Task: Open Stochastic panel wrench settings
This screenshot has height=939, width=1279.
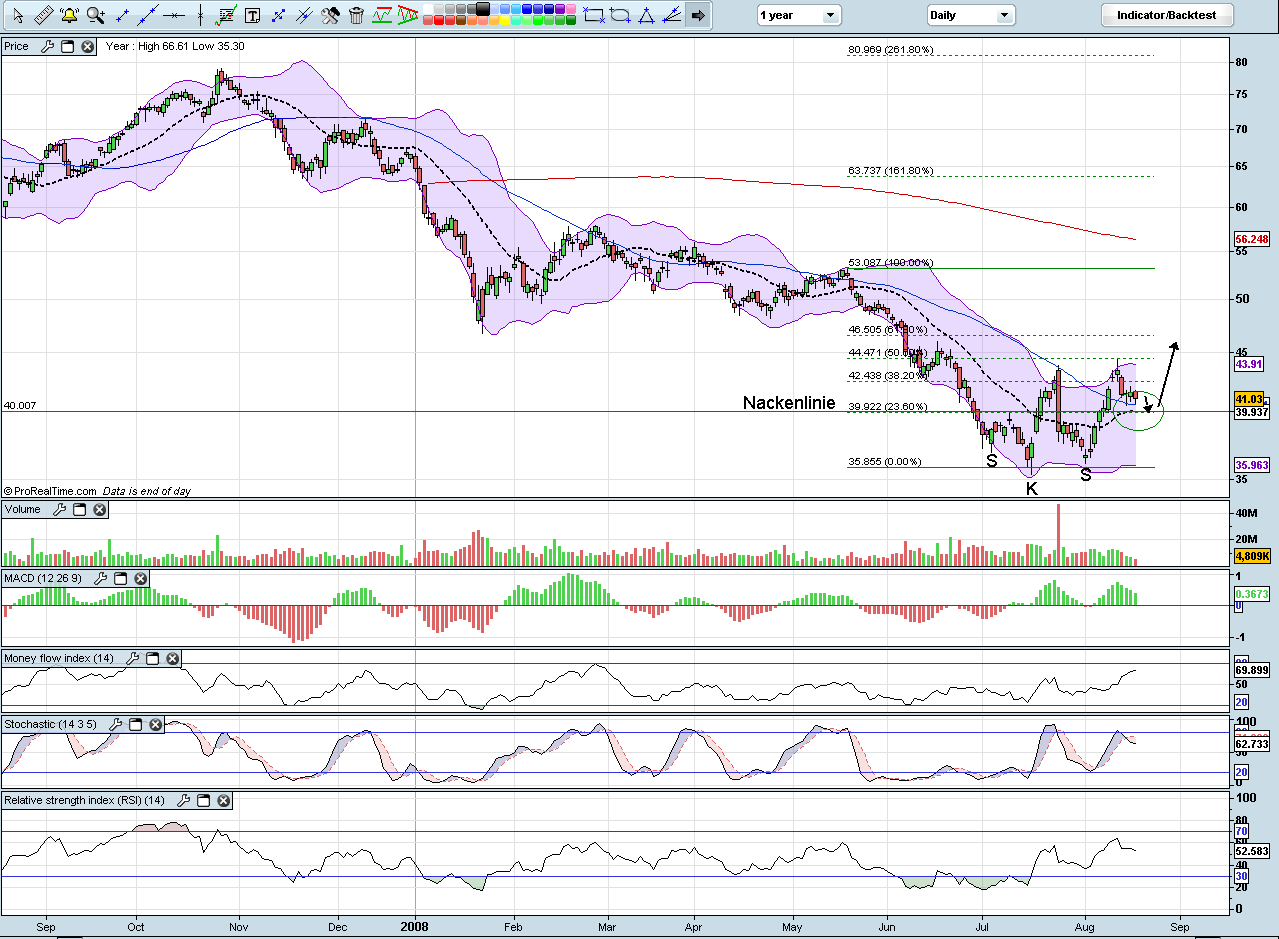Action: pos(114,723)
